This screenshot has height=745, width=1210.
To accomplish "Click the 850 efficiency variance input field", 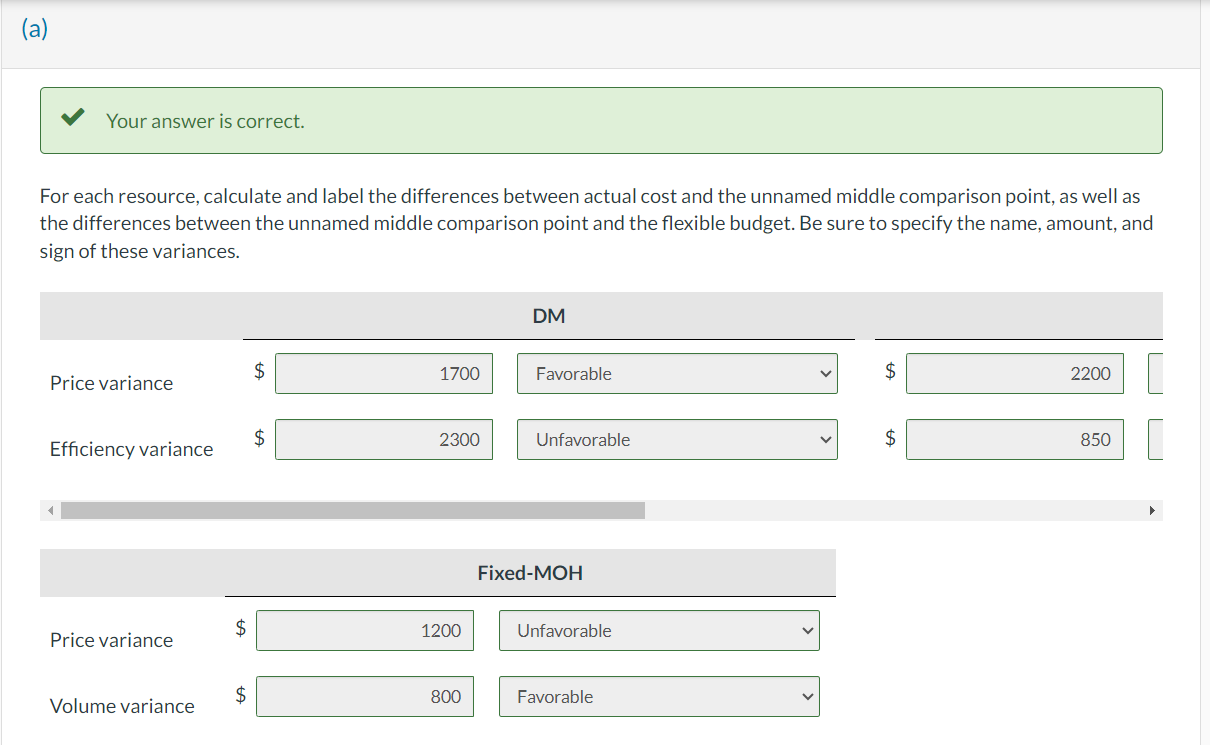I will pos(1014,439).
